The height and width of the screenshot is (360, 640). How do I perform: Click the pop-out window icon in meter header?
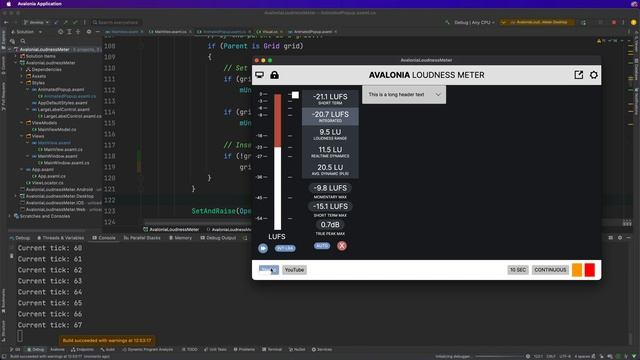click(578, 75)
